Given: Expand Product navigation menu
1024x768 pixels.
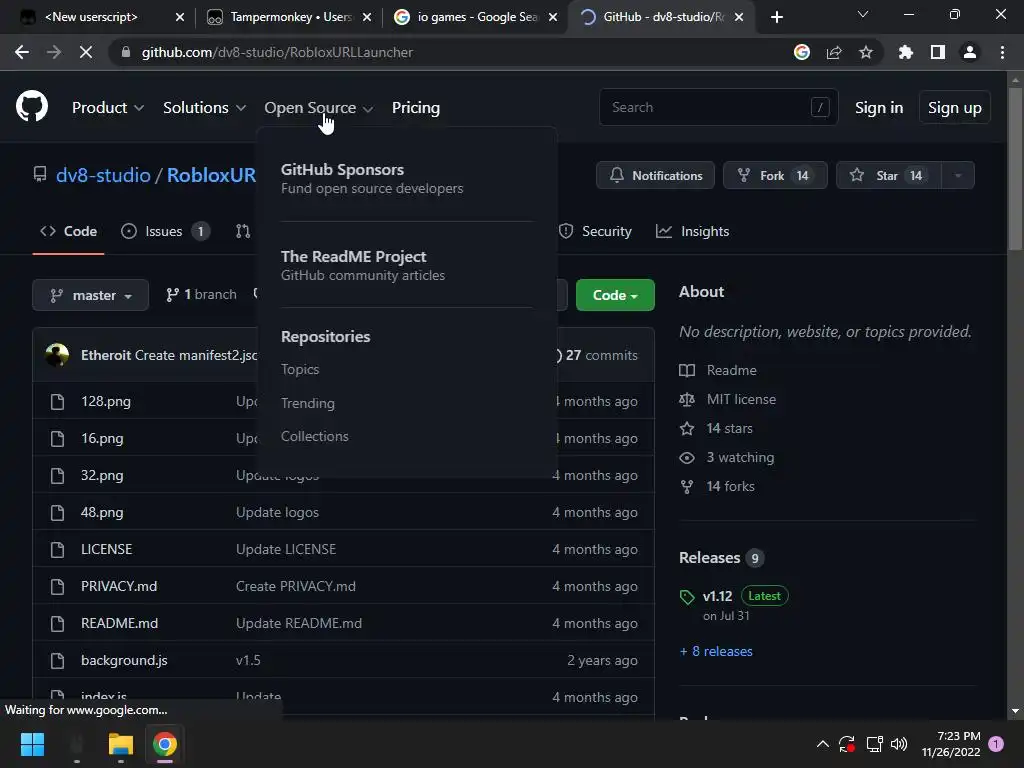Looking at the screenshot, I should (x=108, y=108).
